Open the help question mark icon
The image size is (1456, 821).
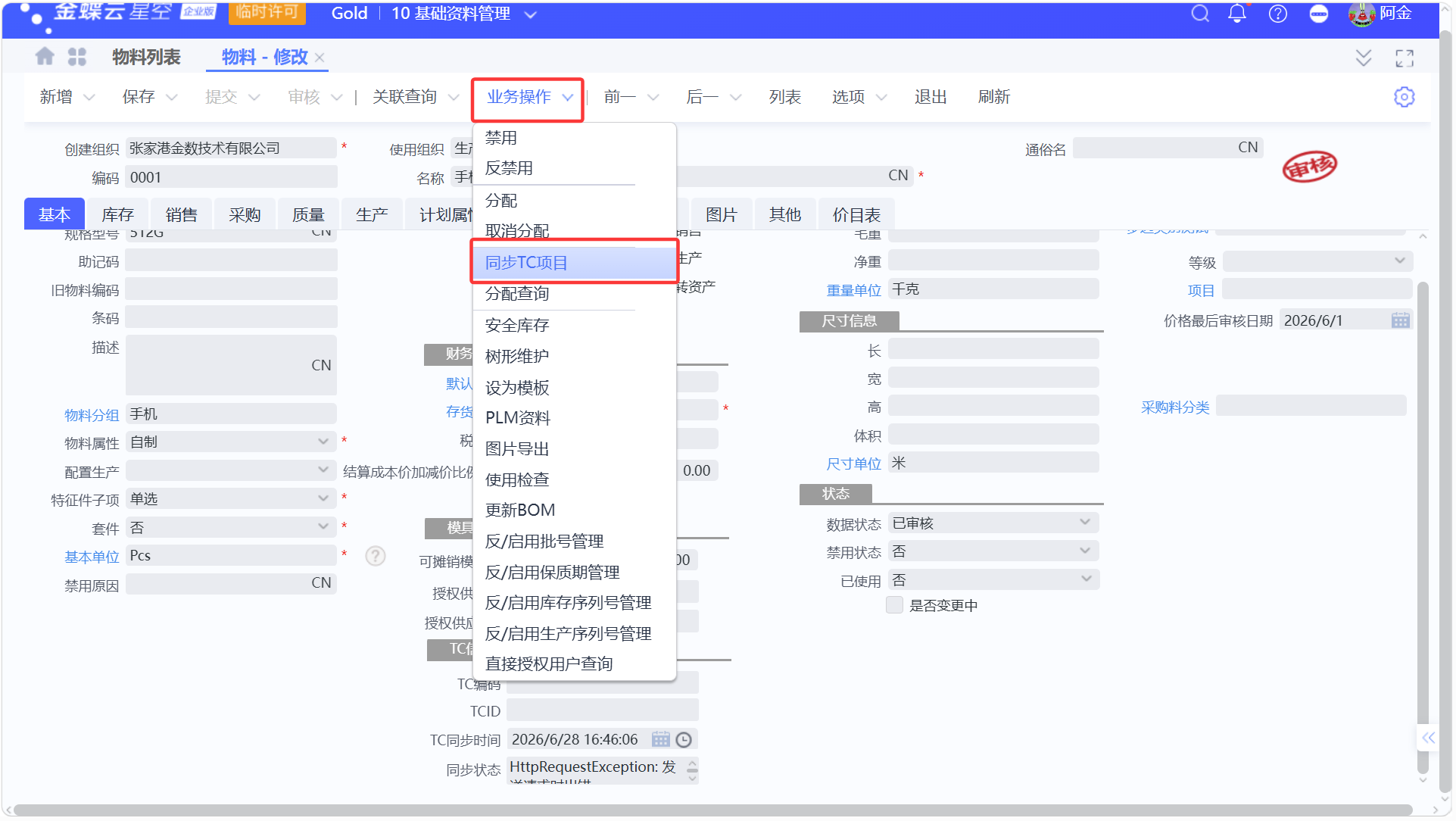point(1277,14)
